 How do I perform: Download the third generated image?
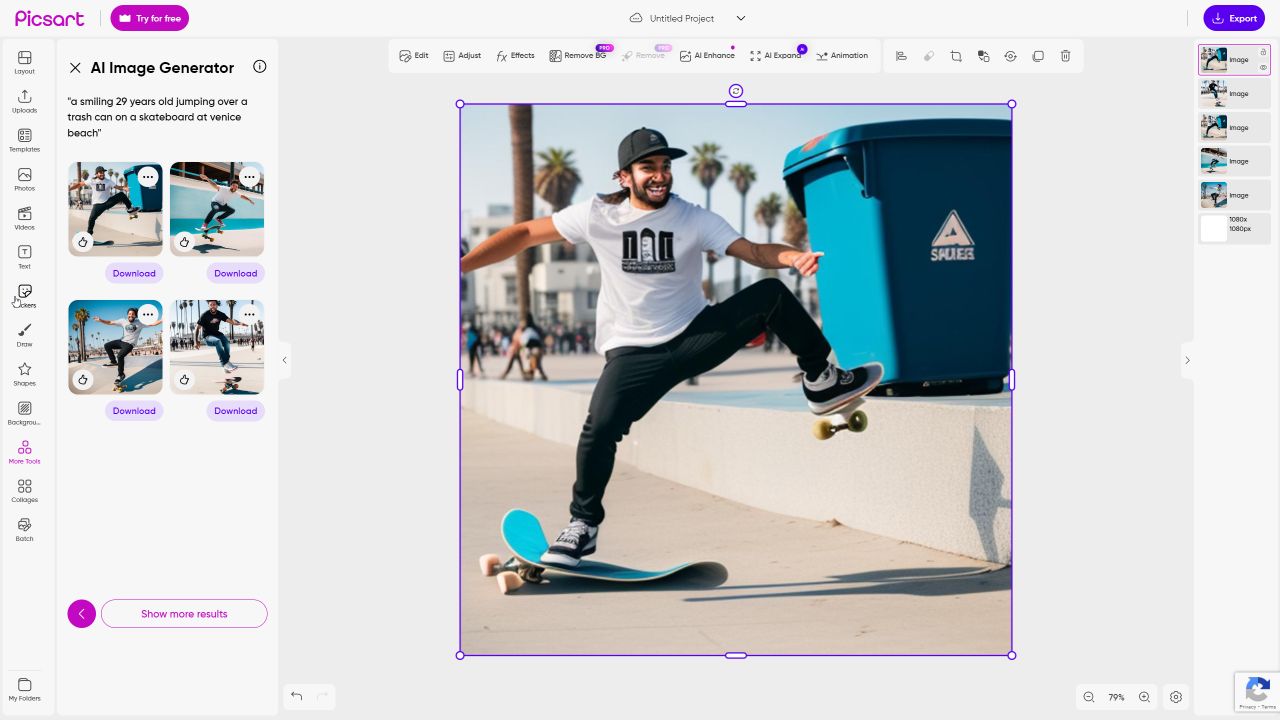click(134, 411)
